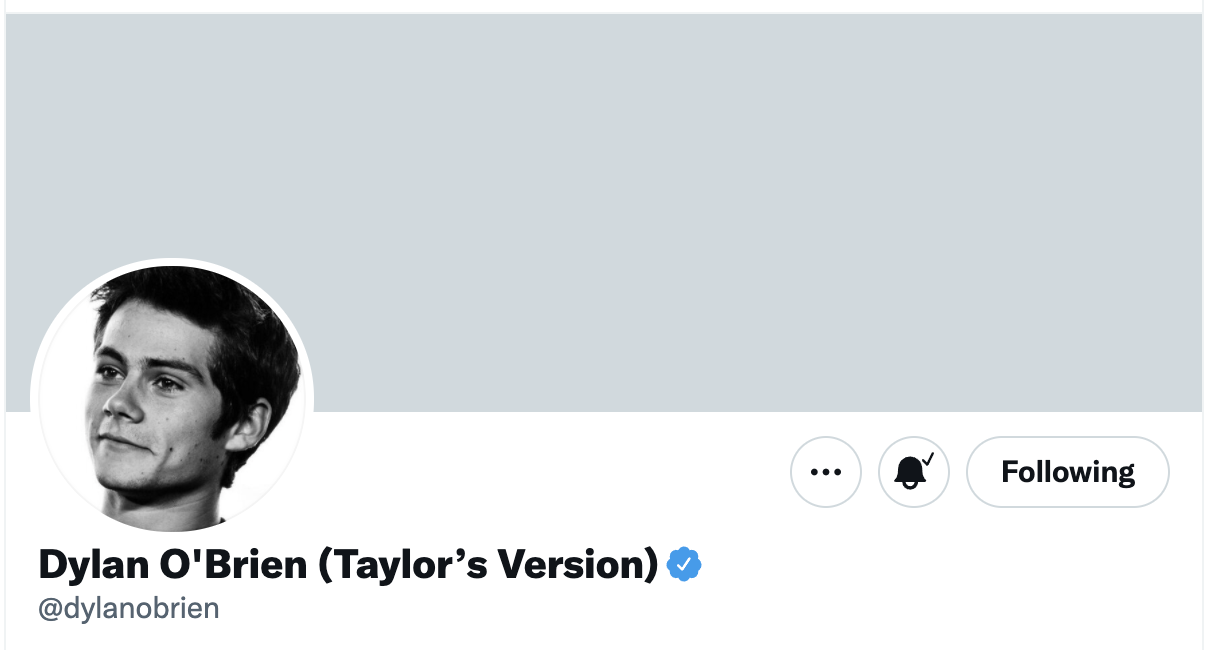Turn off tweet notifications via bell icon

tap(913, 472)
